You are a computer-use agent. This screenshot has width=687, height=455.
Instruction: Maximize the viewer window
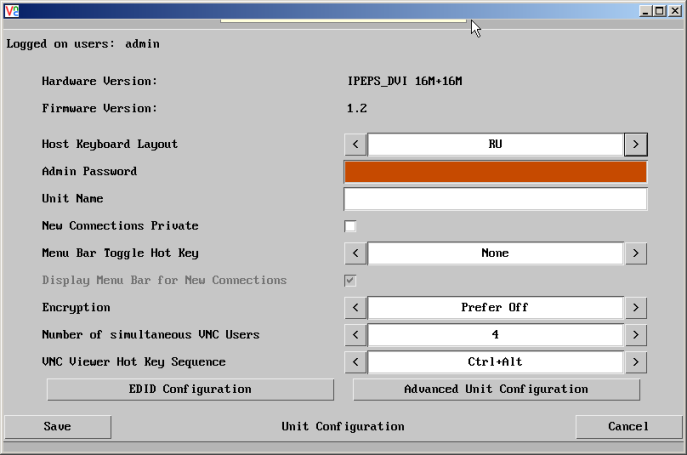point(659,11)
